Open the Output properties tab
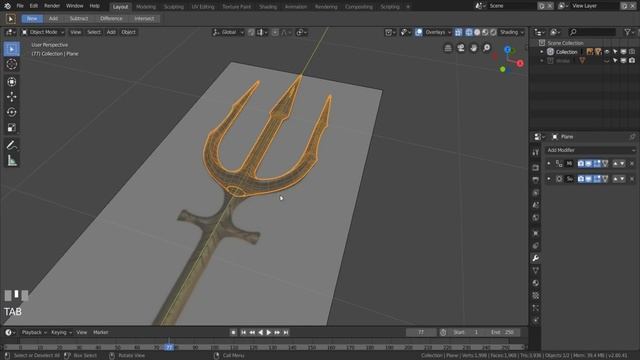The image size is (640, 360). (x=536, y=180)
